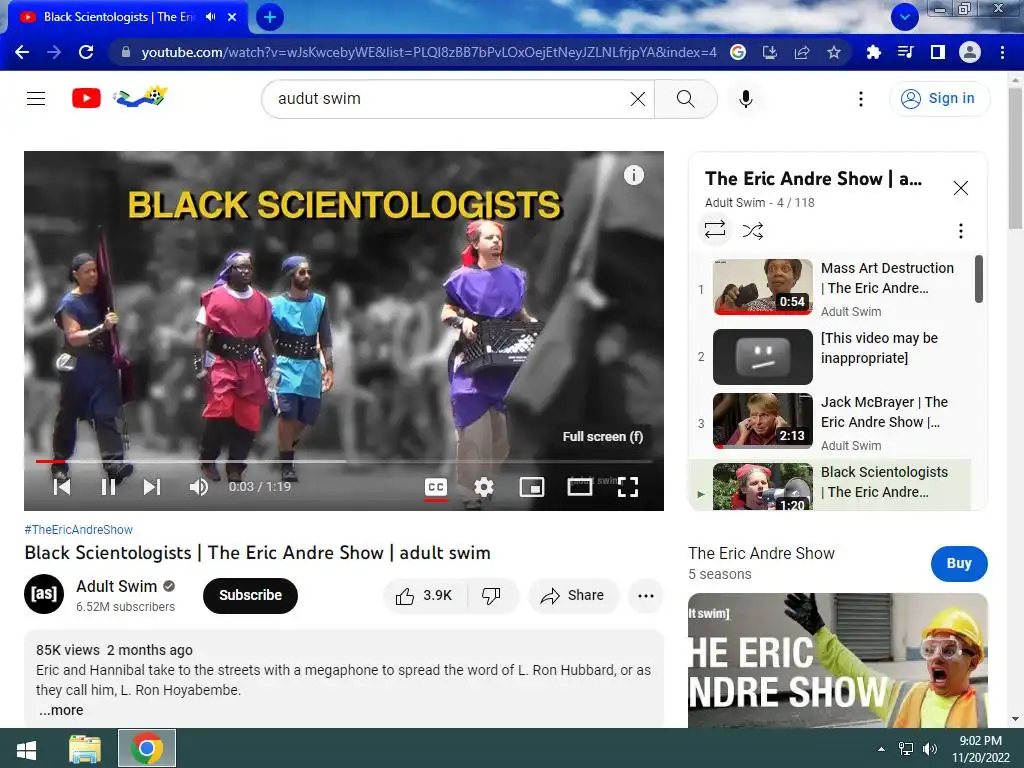Open media controls icon
Image resolution: width=1024 pixels, height=768 pixels.
(905, 52)
